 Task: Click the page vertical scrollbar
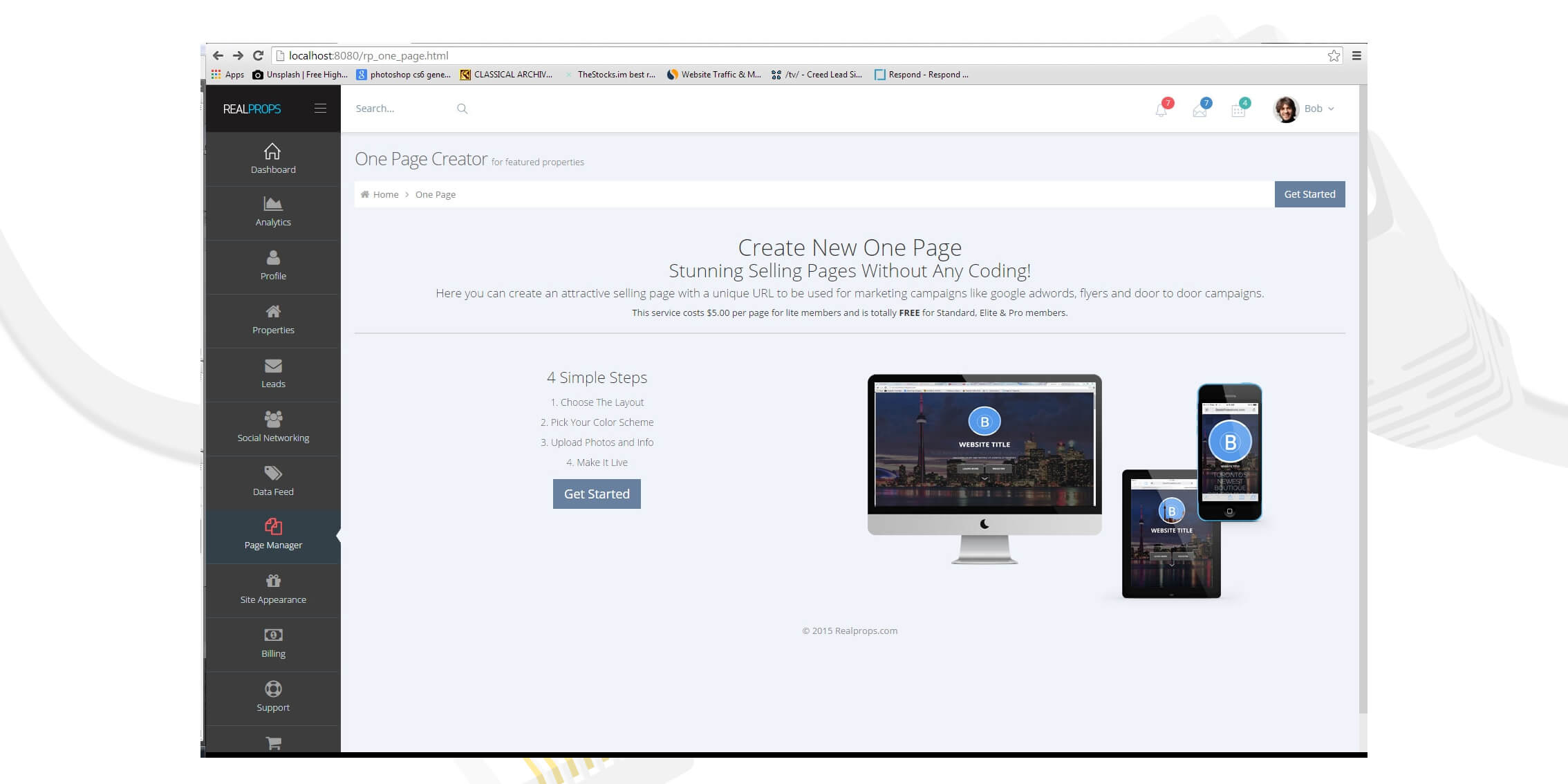[x=1363, y=401]
